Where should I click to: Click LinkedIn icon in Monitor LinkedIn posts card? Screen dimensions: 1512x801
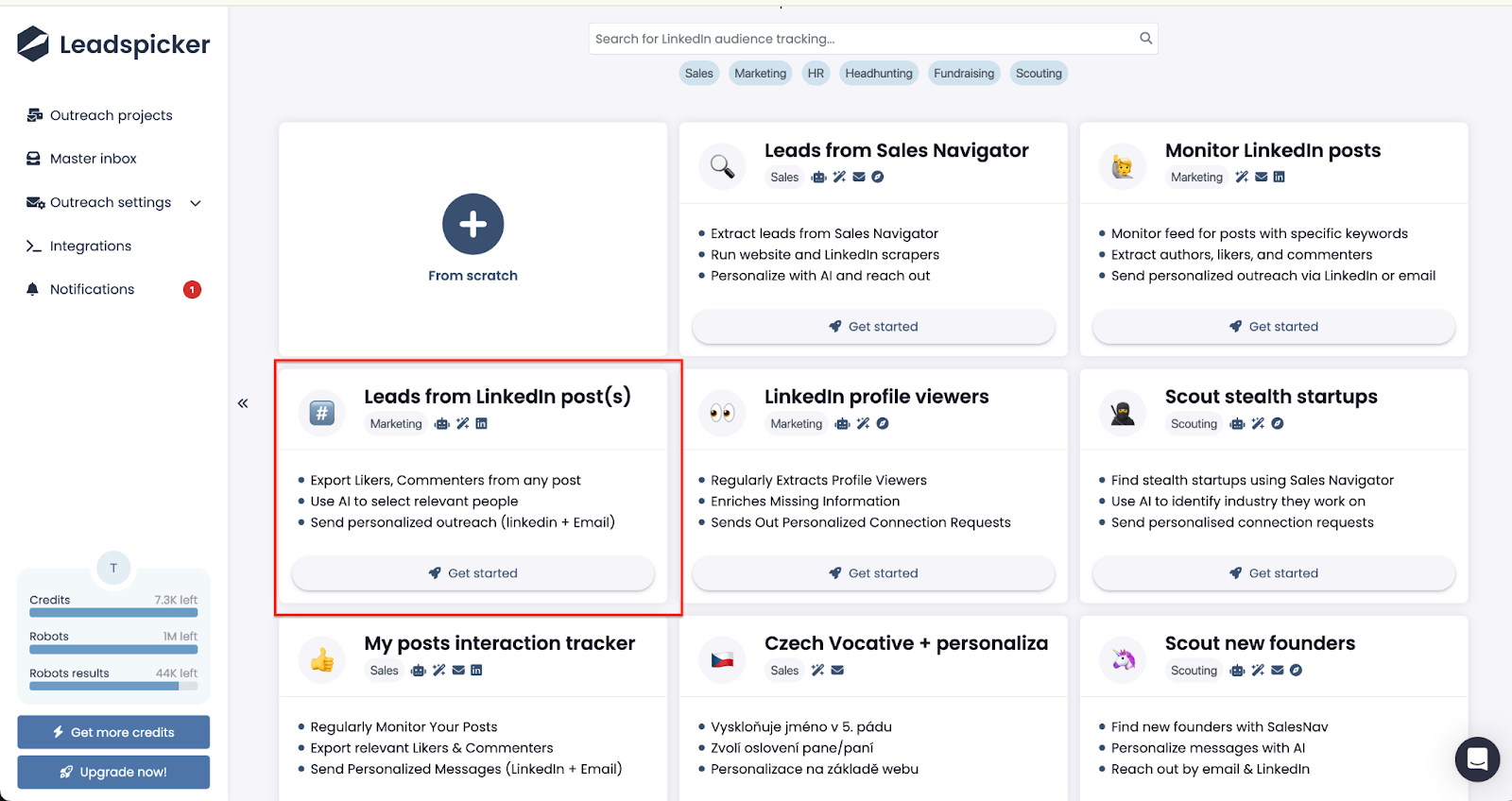(x=1280, y=177)
